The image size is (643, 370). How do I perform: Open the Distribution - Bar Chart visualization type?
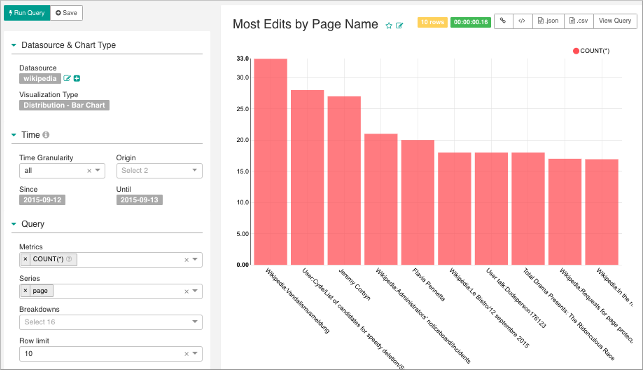pos(64,105)
